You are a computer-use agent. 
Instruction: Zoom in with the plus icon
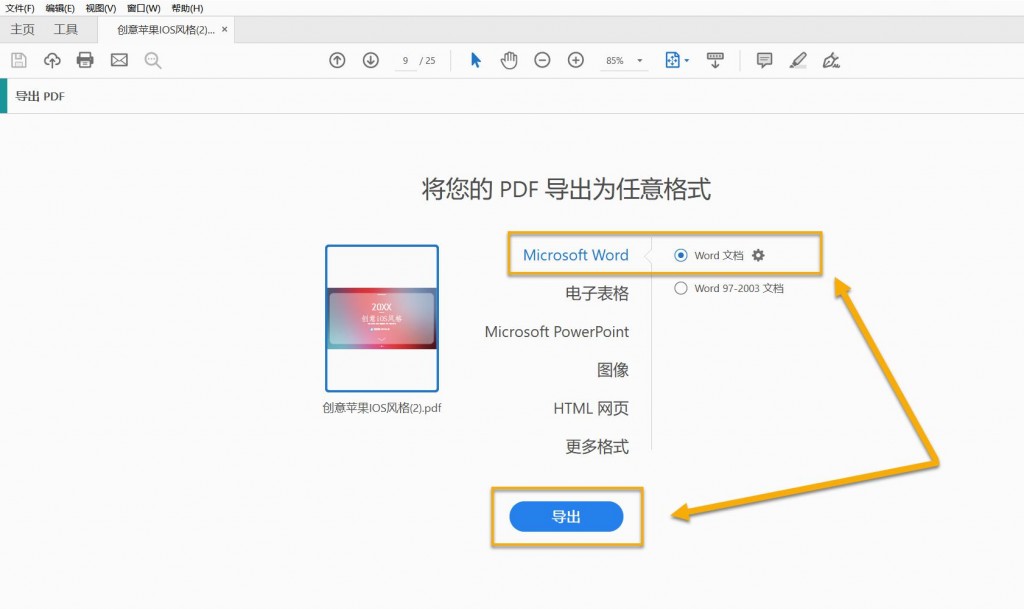pos(575,60)
